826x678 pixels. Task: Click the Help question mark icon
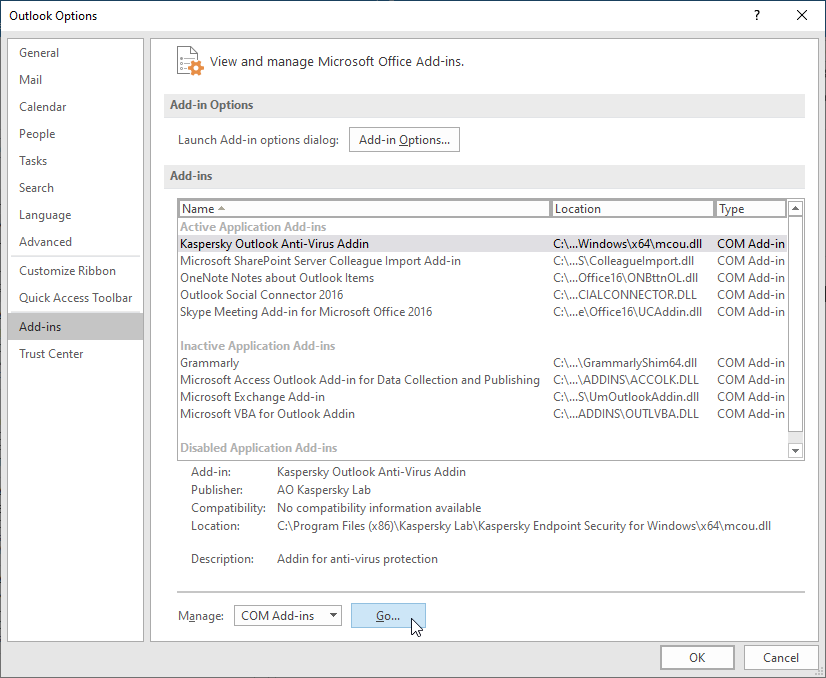tap(757, 15)
